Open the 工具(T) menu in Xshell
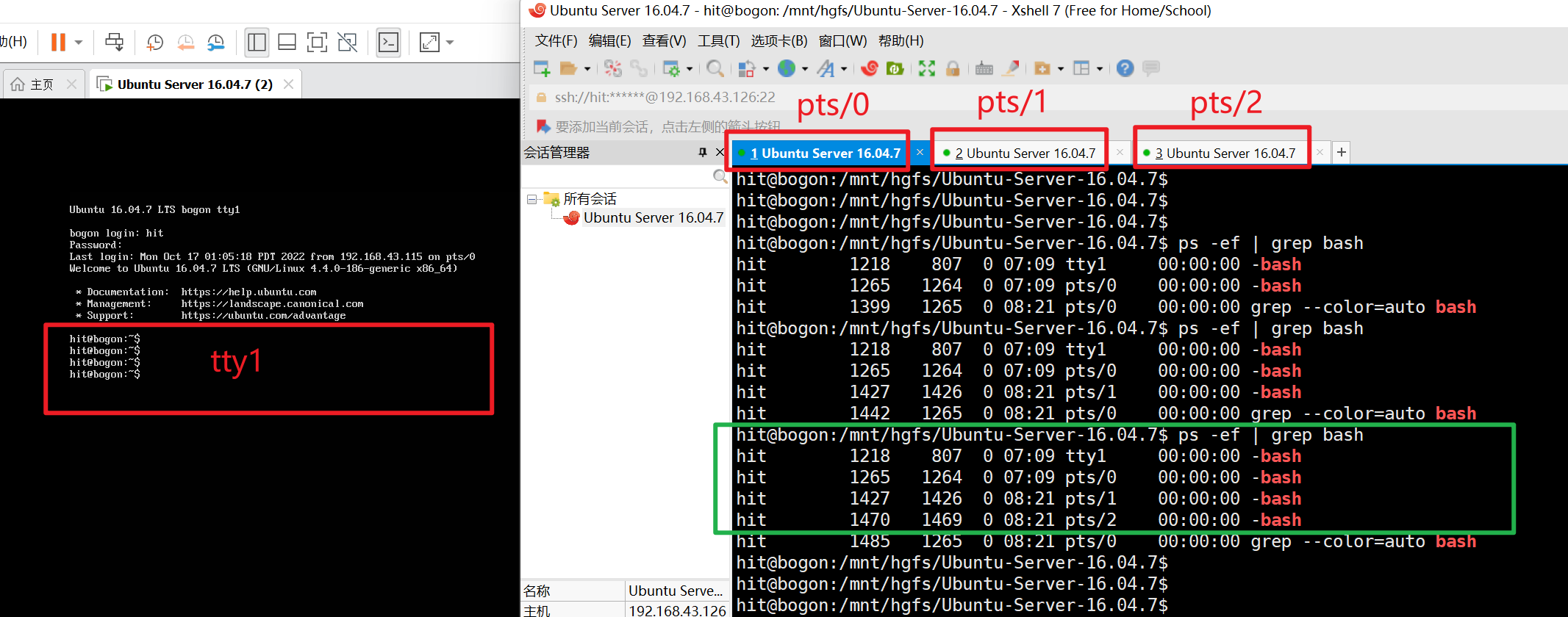Viewport: 1568px width, 617px height. [x=718, y=41]
